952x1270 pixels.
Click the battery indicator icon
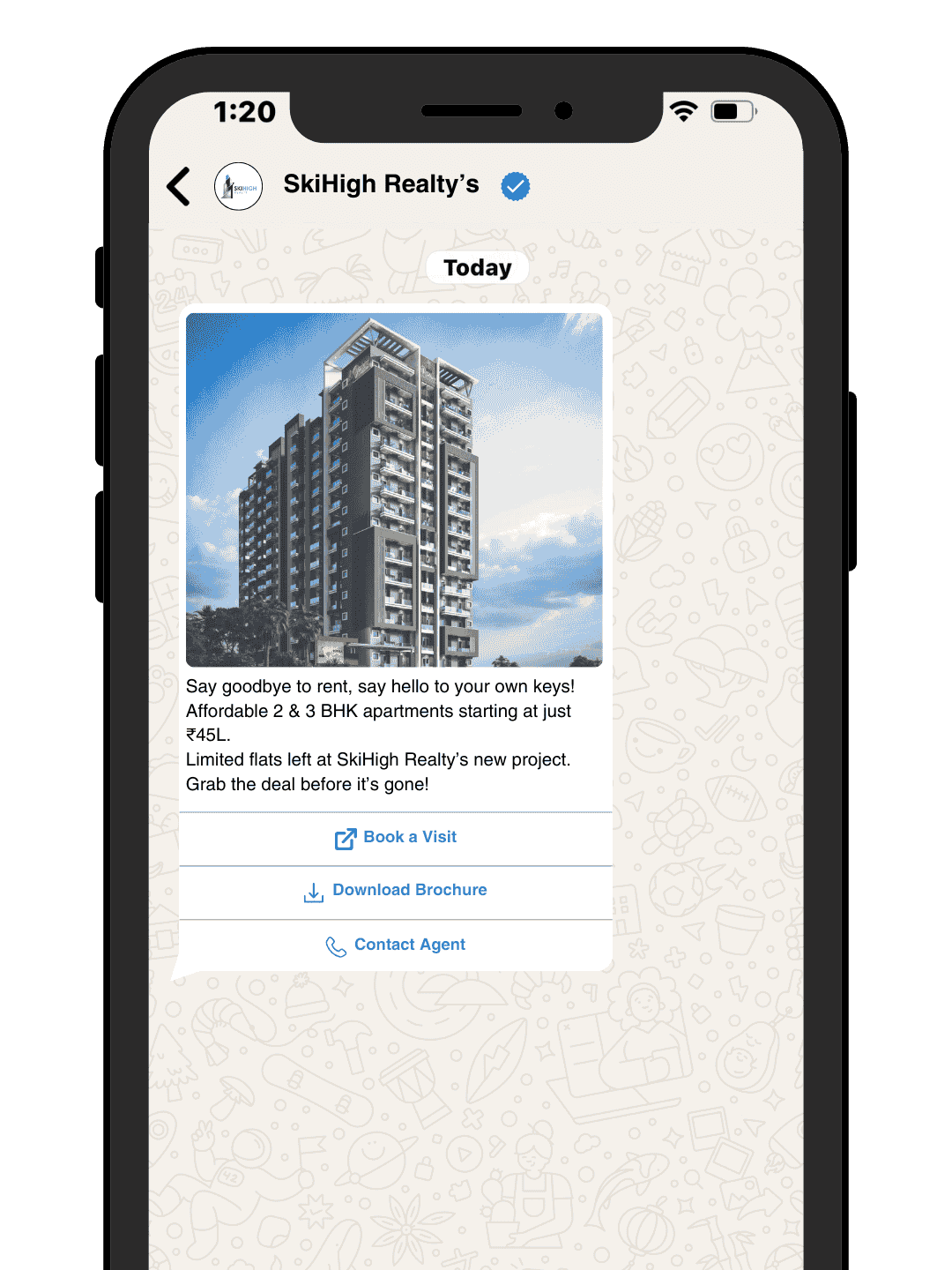(x=733, y=111)
